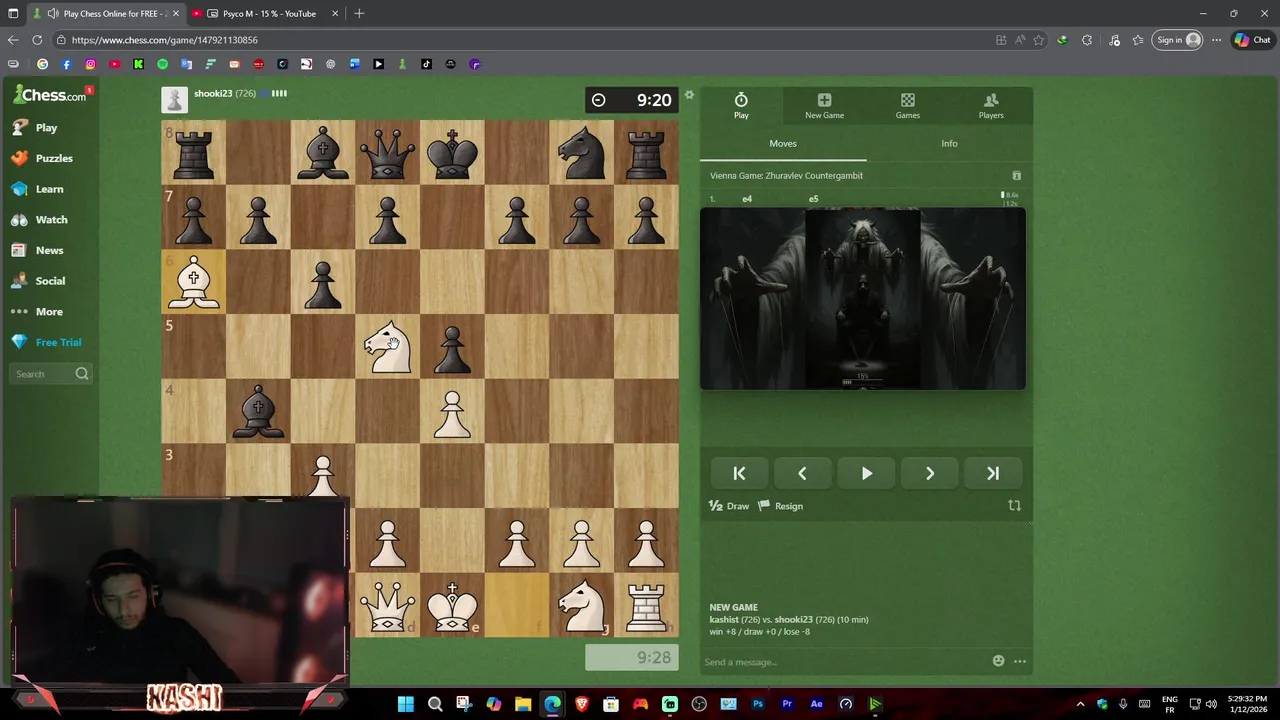Open board settings gear icon
Screen dimensions: 1280x720
point(689,96)
